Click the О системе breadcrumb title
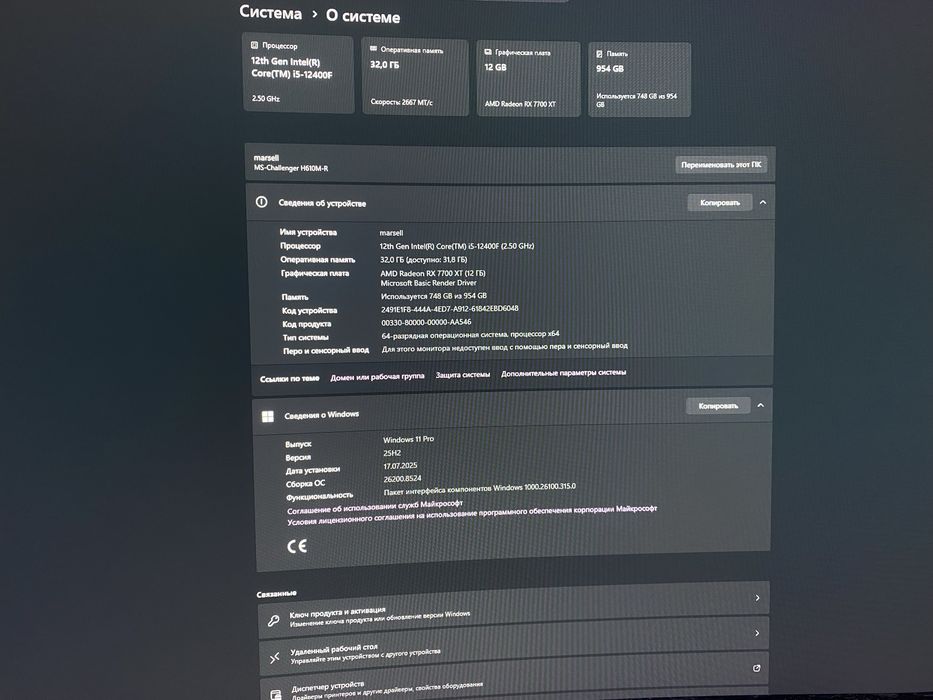Image resolution: width=933 pixels, height=700 pixels. [x=363, y=17]
